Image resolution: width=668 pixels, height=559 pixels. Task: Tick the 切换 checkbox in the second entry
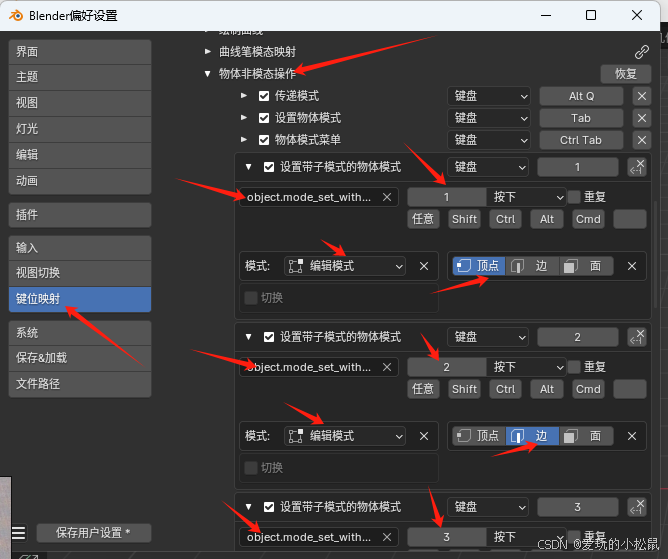[x=251, y=468]
